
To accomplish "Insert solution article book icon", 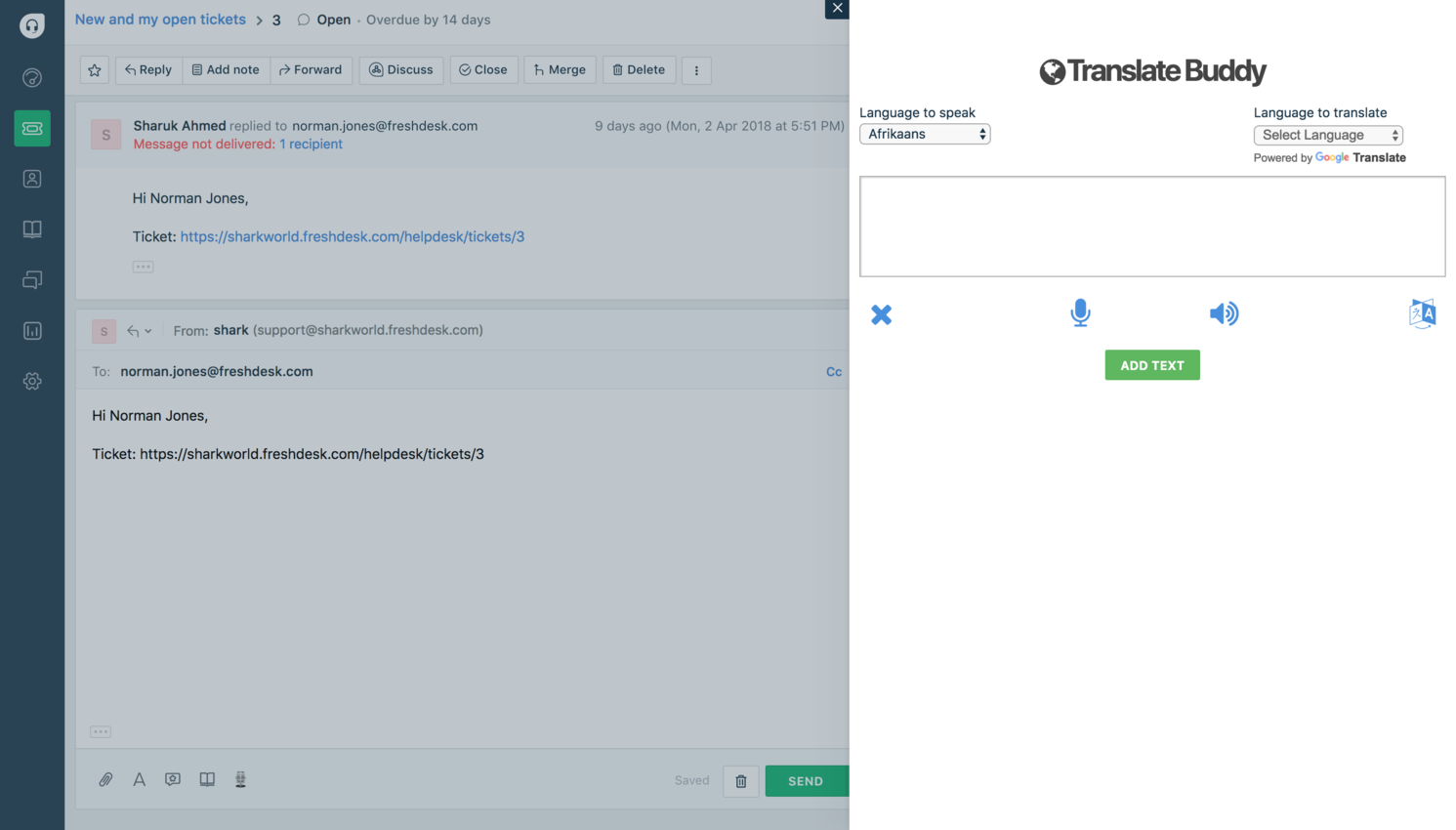I will coord(207,779).
